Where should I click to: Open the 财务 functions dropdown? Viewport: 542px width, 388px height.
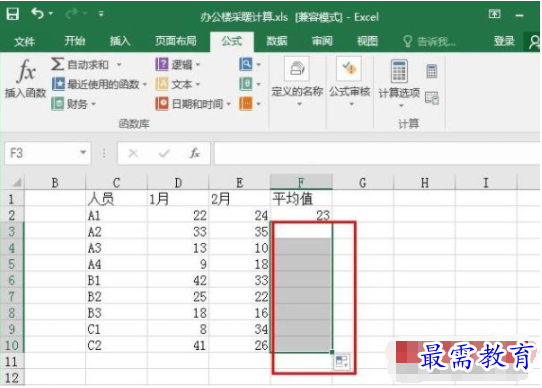tap(73, 104)
